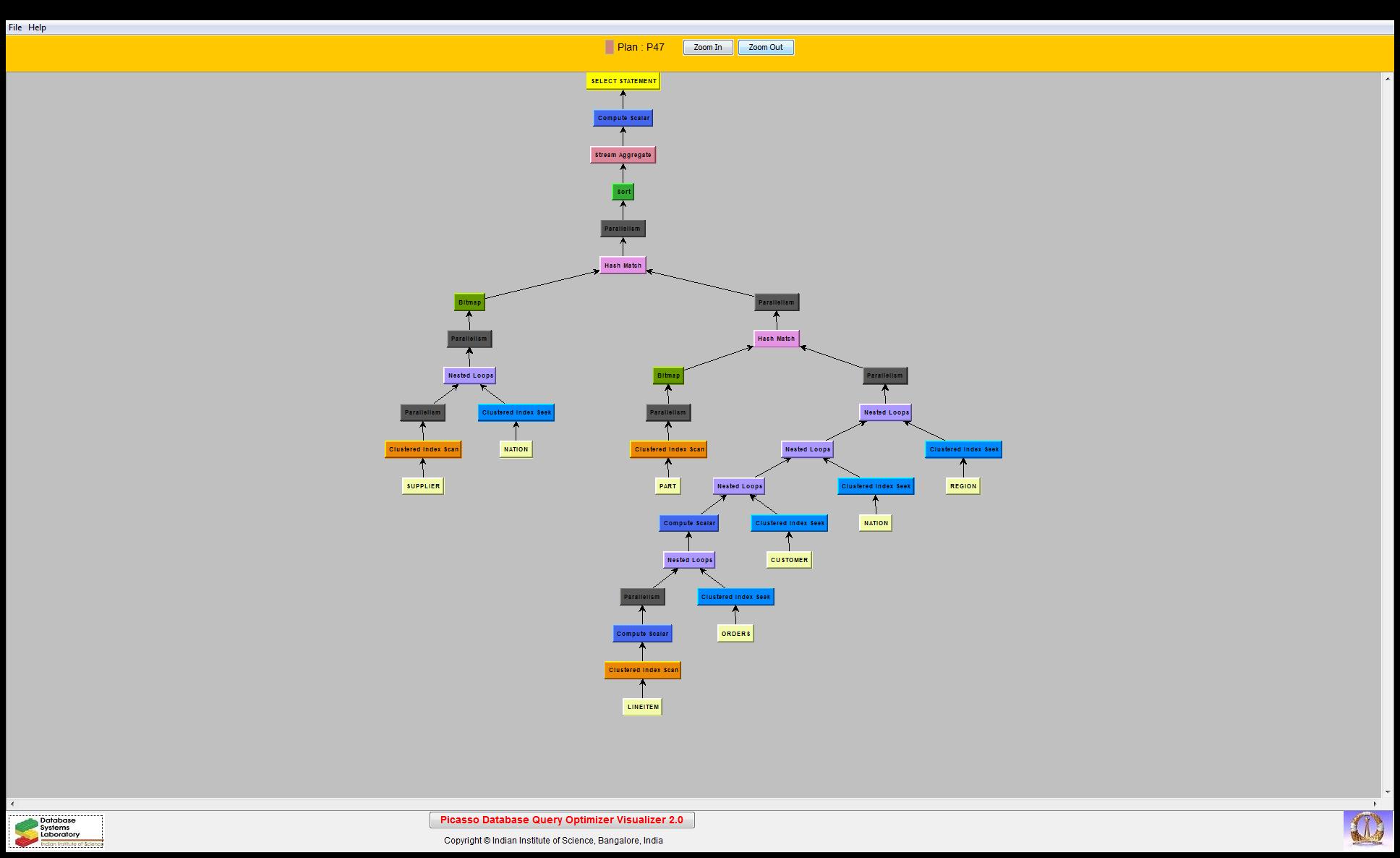Open the Help menu

coord(37,27)
